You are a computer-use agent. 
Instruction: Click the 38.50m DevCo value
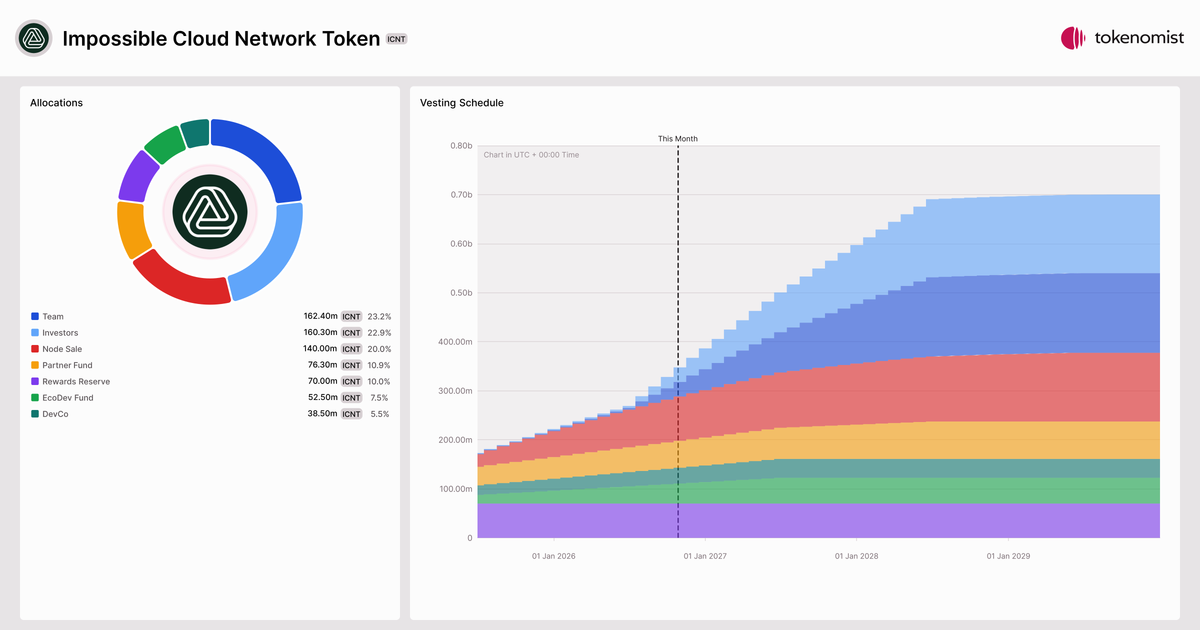pos(322,414)
